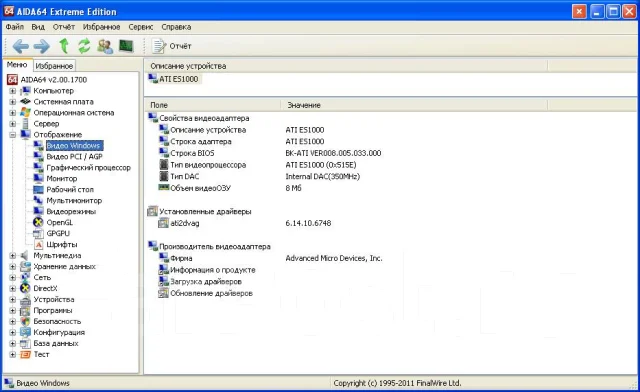Click the Безопасность shield icon
The width and height of the screenshot is (640, 392).
point(25,322)
